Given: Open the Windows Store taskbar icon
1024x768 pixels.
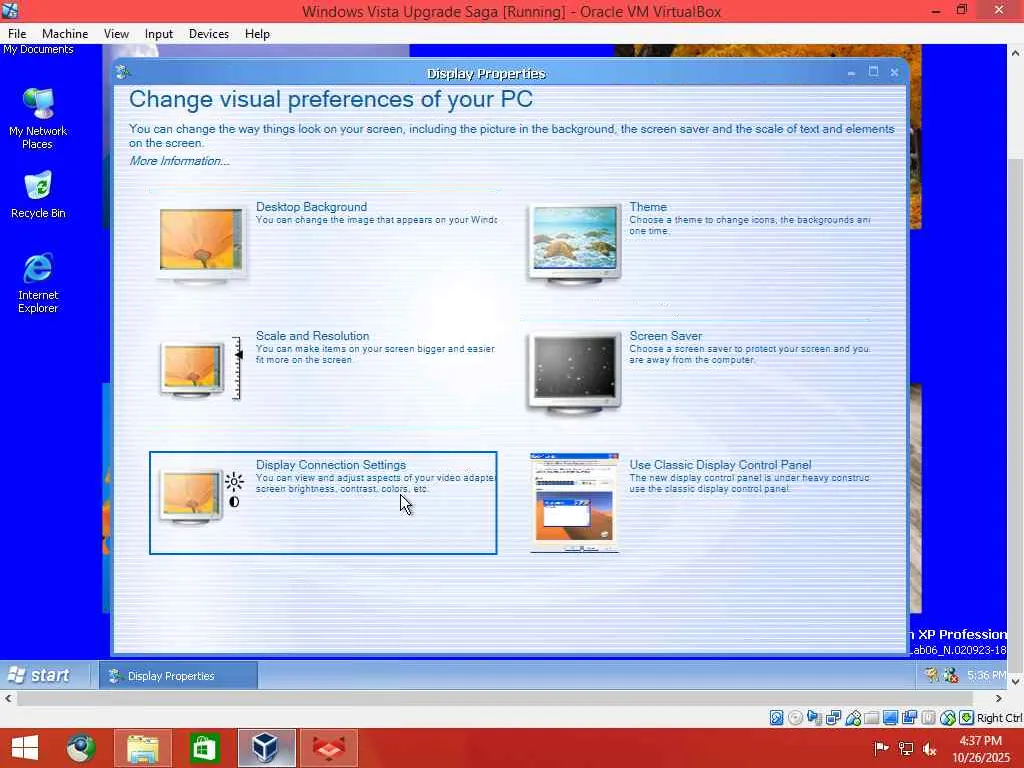Looking at the screenshot, I should pos(204,748).
